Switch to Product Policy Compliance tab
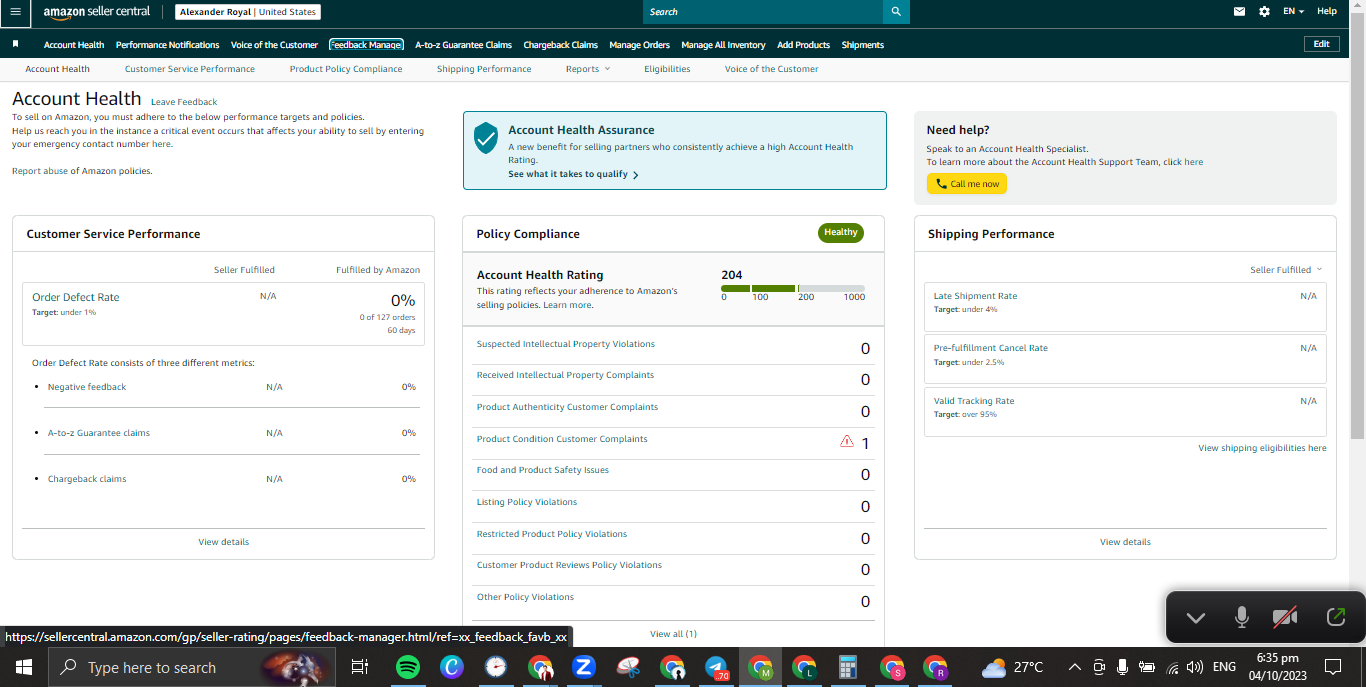1366x687 pixels. [346, 69]
